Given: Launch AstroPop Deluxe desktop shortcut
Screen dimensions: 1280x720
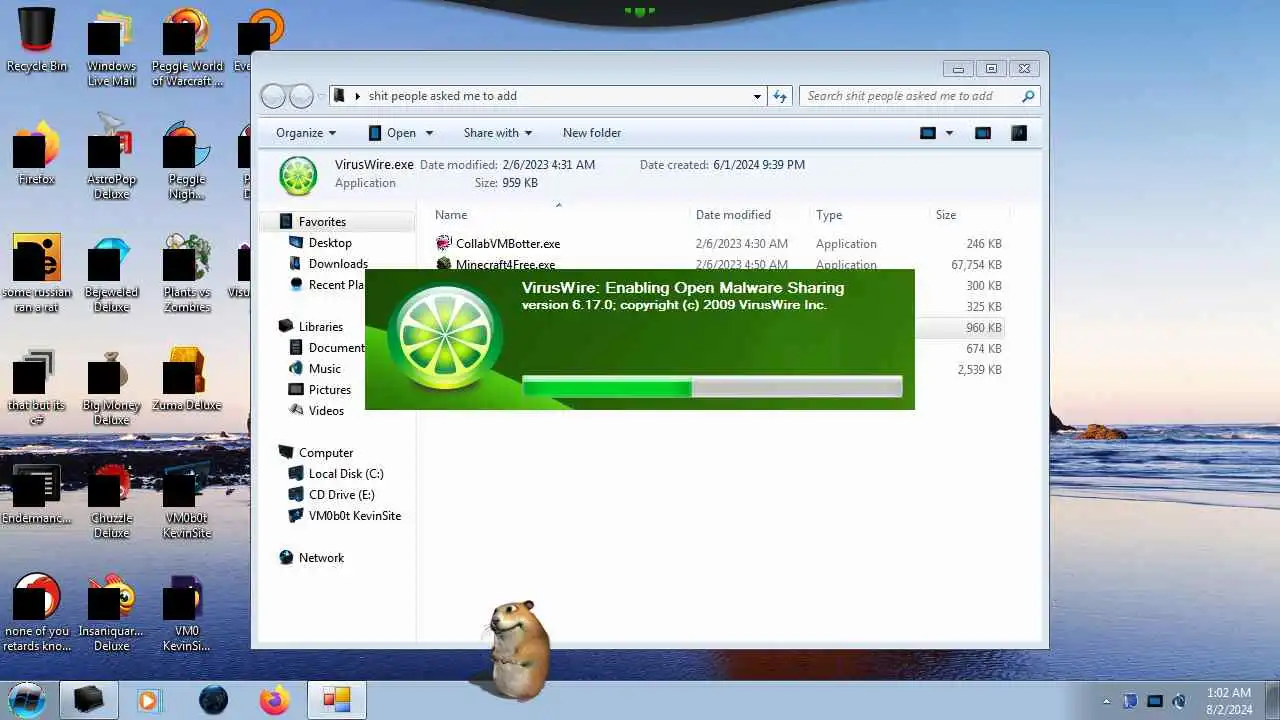Looking at the screenshot, I should (x=111, y=156).
